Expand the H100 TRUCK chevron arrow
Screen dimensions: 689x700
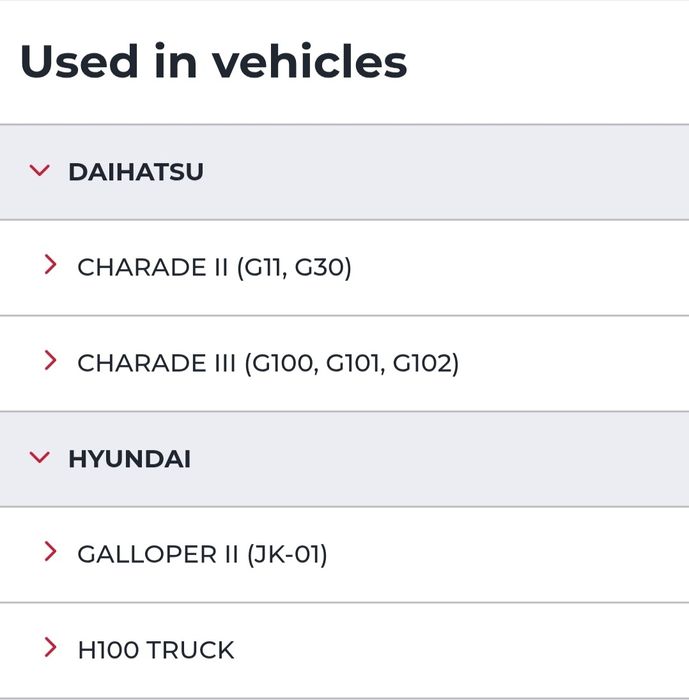[x=50, y=648]
